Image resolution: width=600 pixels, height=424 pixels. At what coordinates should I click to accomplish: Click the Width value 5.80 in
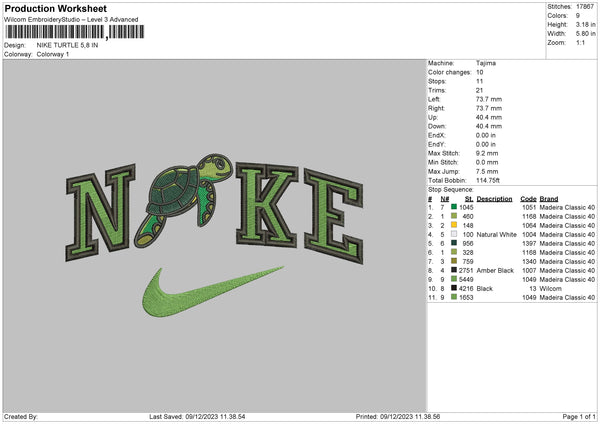click(x=585, y=34)
